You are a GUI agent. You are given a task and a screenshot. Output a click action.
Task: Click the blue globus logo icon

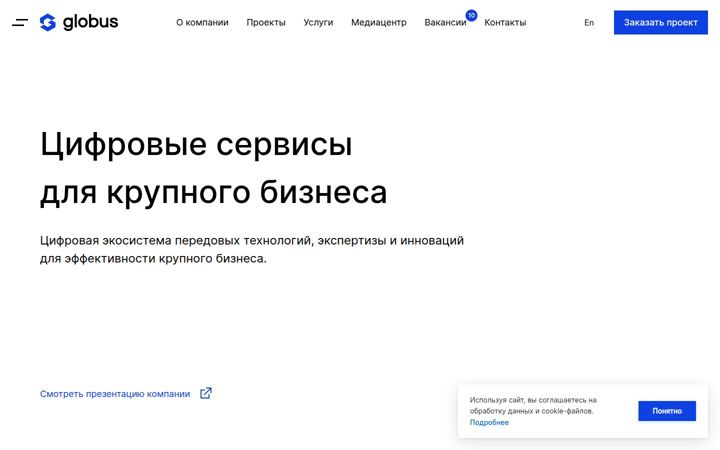pos(48,22)
